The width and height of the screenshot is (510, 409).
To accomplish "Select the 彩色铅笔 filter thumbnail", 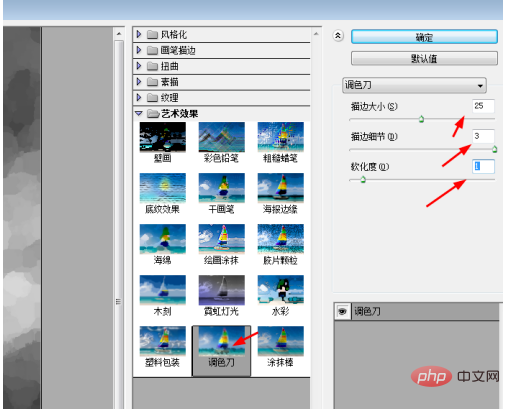I will pos(222,137).
